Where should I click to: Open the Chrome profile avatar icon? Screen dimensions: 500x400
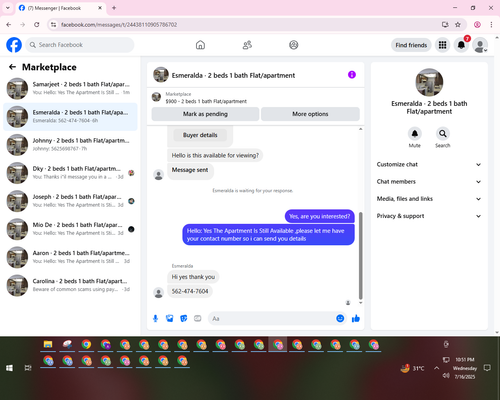pyautogui.click(x=477, y=25)
